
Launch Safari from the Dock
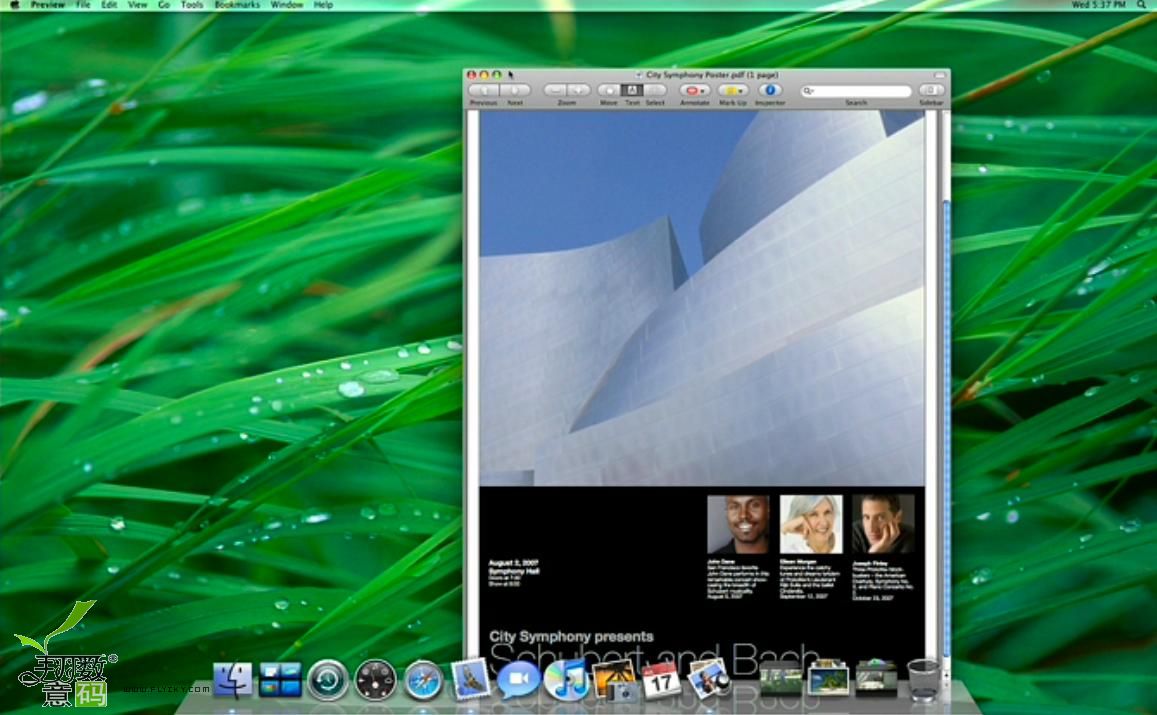coord(424,680)
